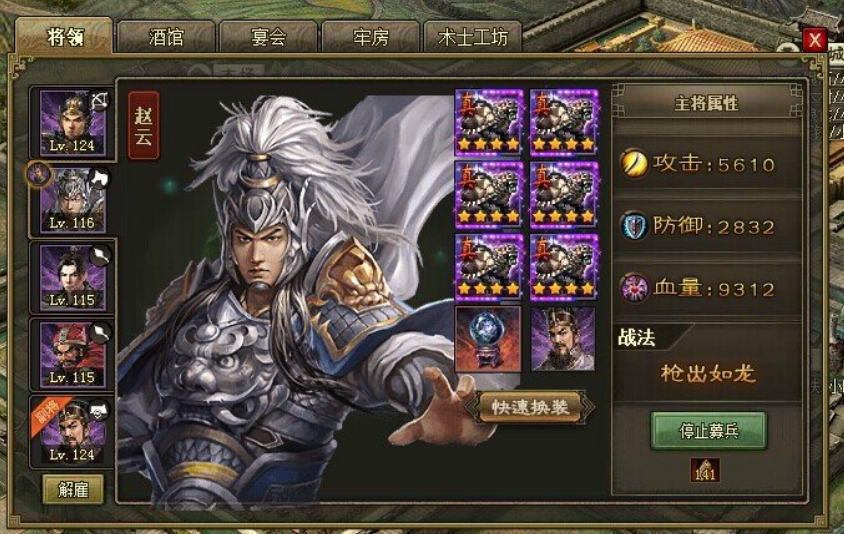Screen dimensions: 844x534
Task: Click the crystal orb item slot
Action: pyautogui.click(x=488, y=339)
